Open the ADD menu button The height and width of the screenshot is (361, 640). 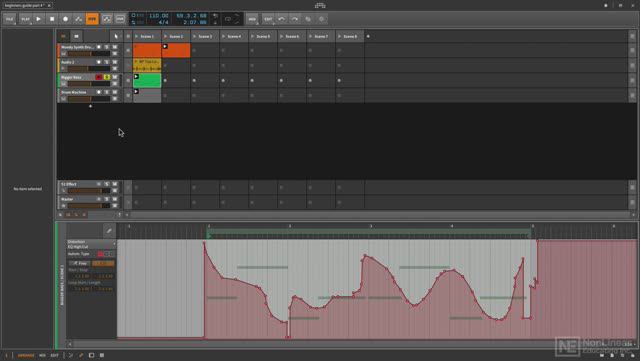click(252, 19)
